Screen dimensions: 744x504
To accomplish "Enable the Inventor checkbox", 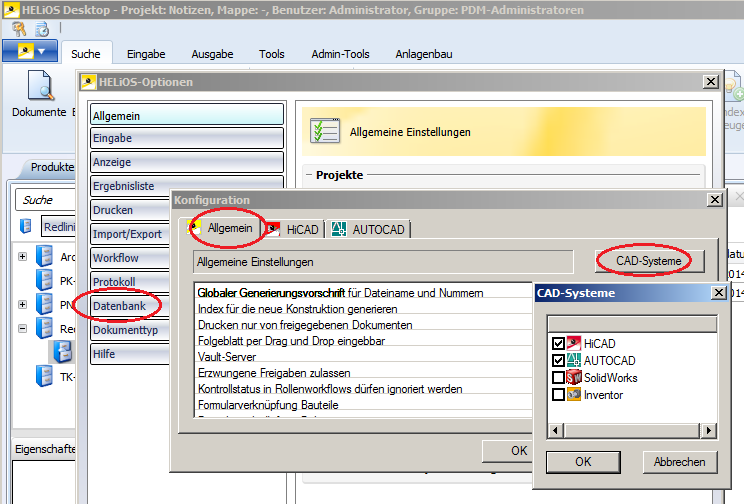I will [x=558, y=394].
